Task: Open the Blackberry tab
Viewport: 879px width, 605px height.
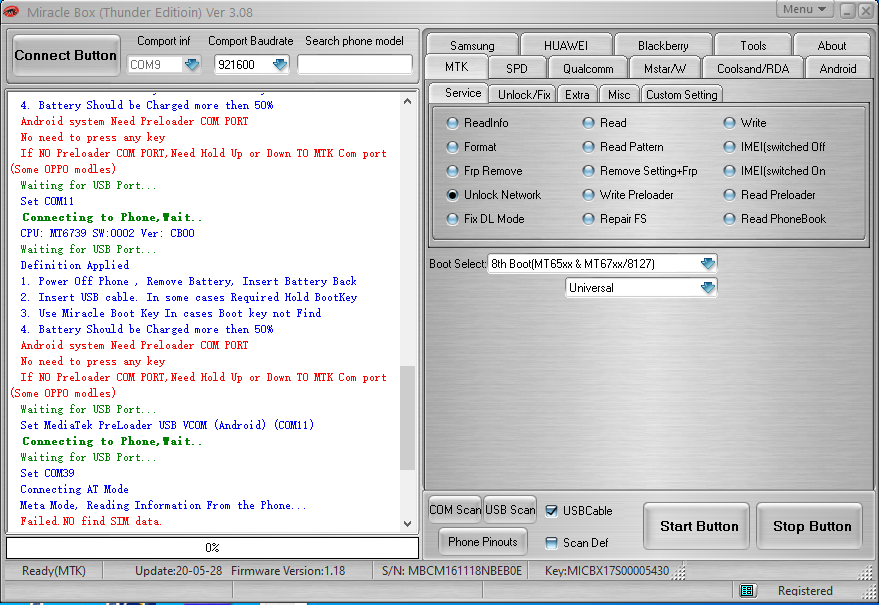Action: tap(663, 45)
